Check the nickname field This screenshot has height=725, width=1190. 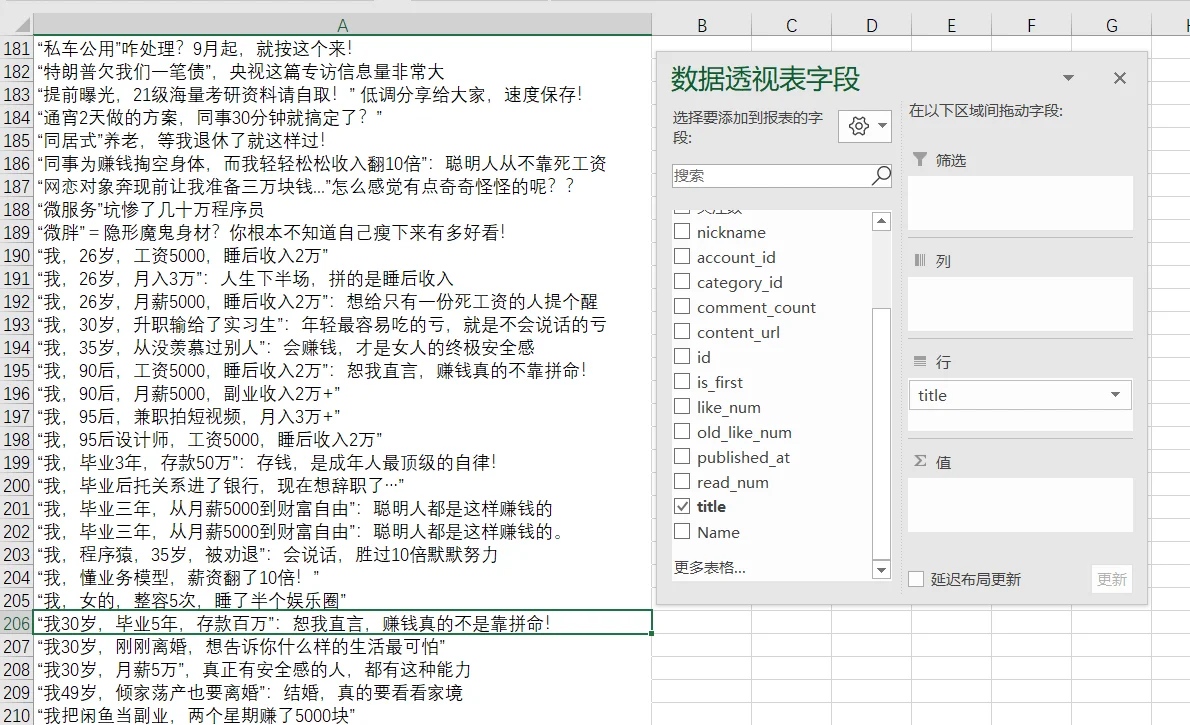pyautogui.click(x=682, y=231)
